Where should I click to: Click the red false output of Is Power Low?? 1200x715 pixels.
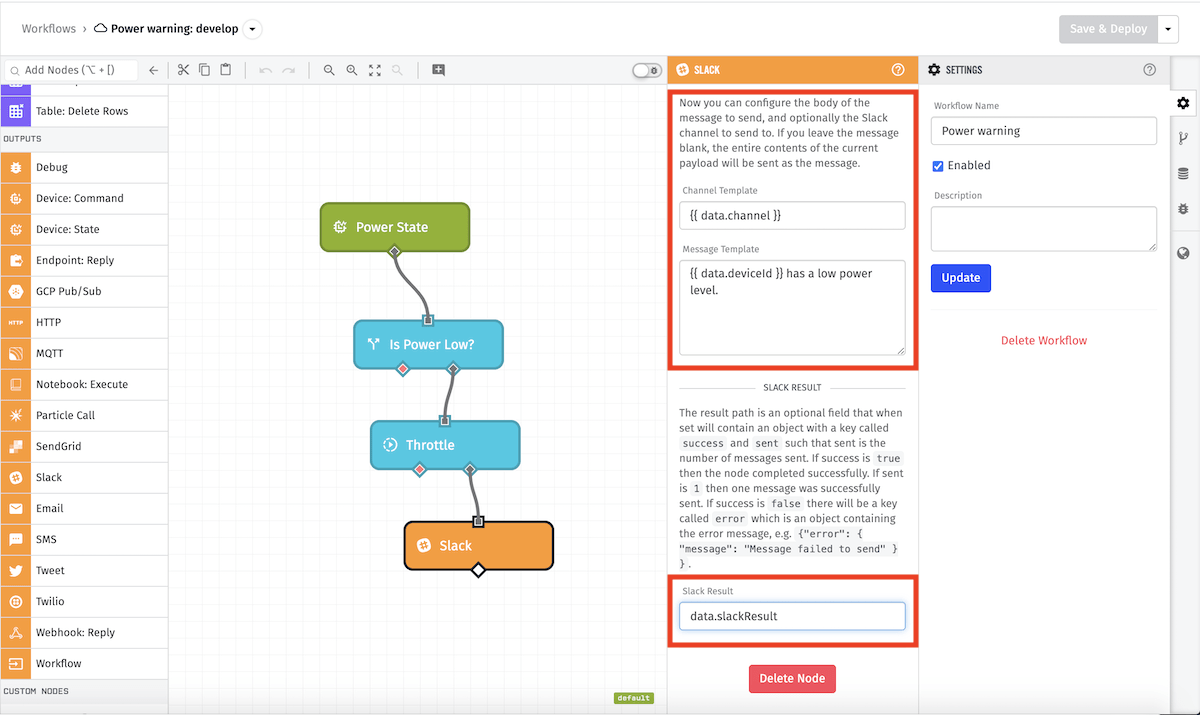(x=403, y=369)
